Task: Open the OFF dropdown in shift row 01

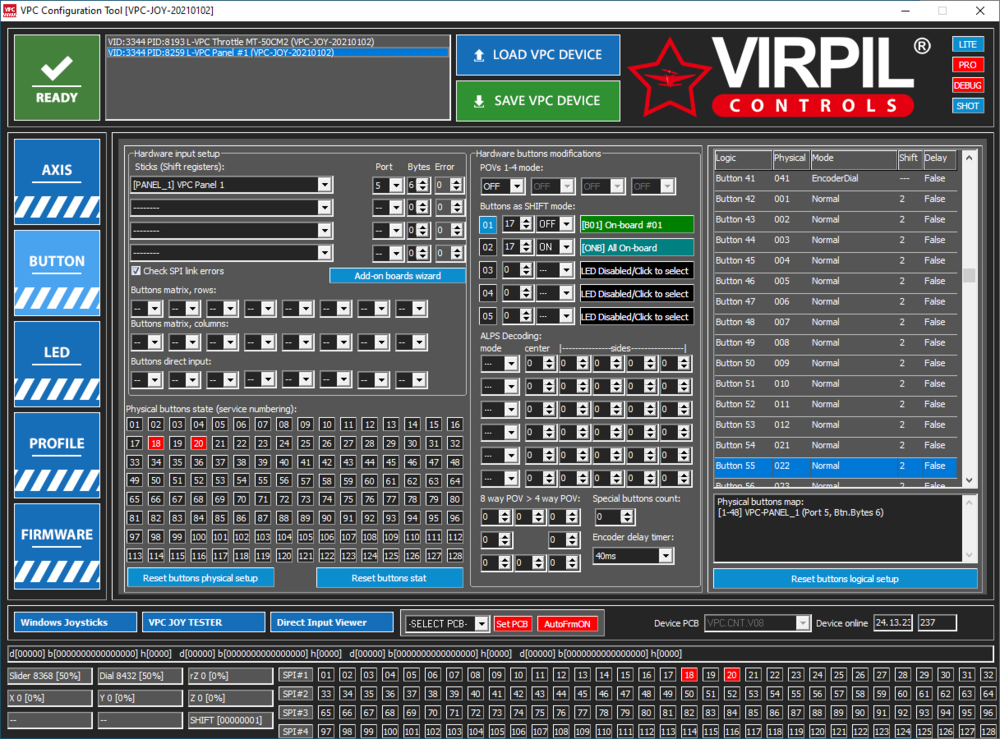Action: tap(555, 224)
